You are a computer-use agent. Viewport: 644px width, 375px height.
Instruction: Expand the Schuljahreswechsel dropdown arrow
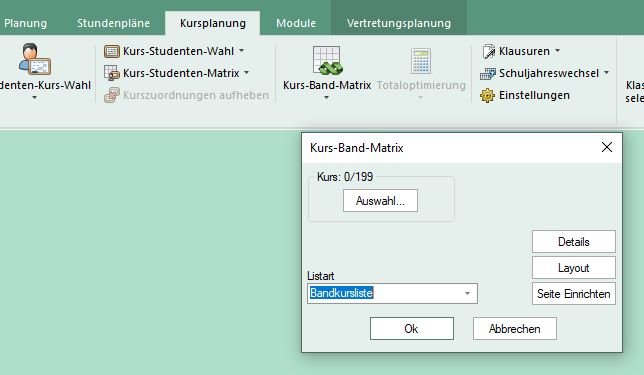(606, 73)
